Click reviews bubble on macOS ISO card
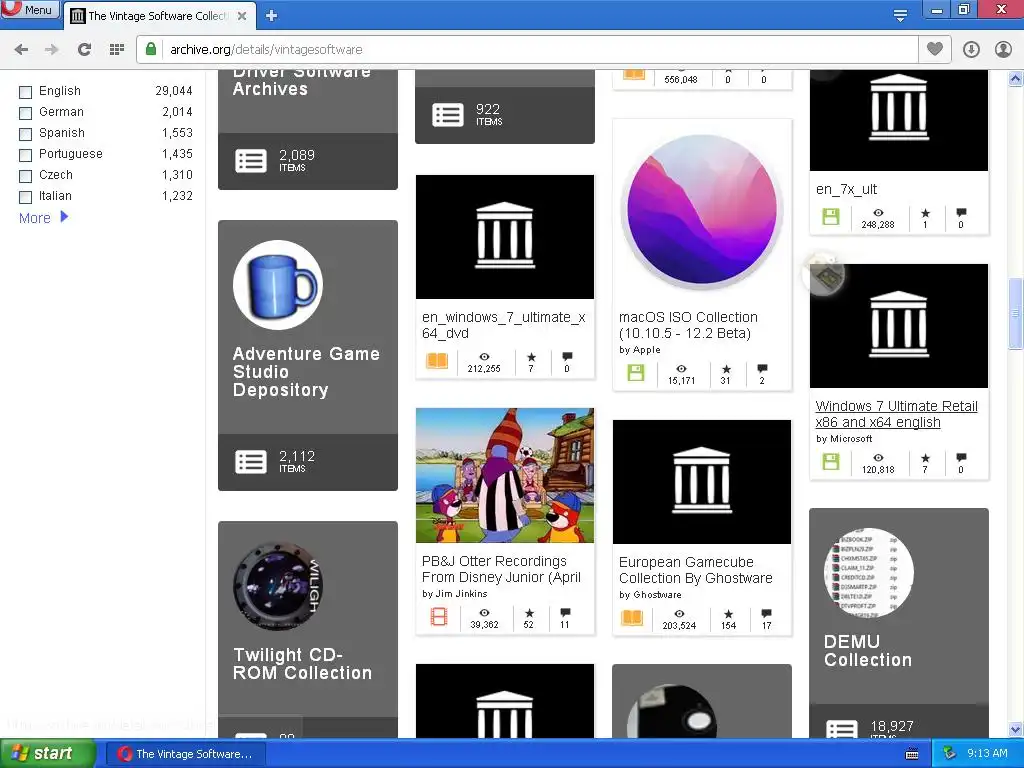This screenshot has width=1024, height=768. point(762,368)
